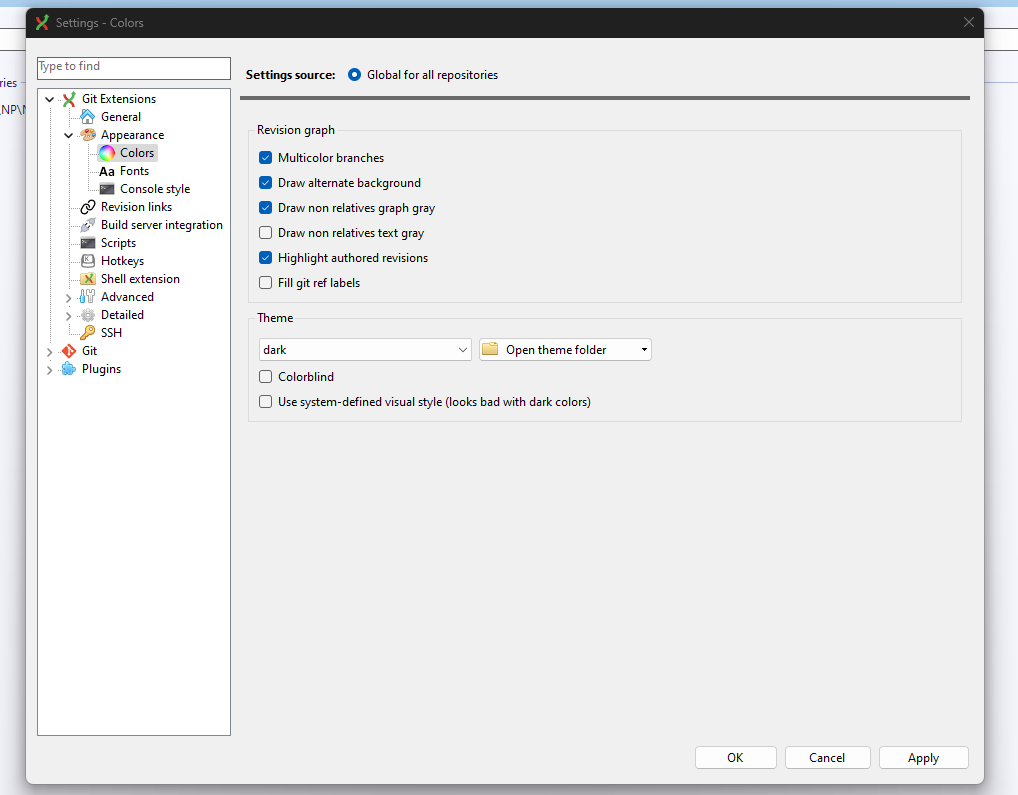Viewport: 1018px width, 795px height.
Task: Select the Colors color wheel icon
Action: tap(105, 152)
